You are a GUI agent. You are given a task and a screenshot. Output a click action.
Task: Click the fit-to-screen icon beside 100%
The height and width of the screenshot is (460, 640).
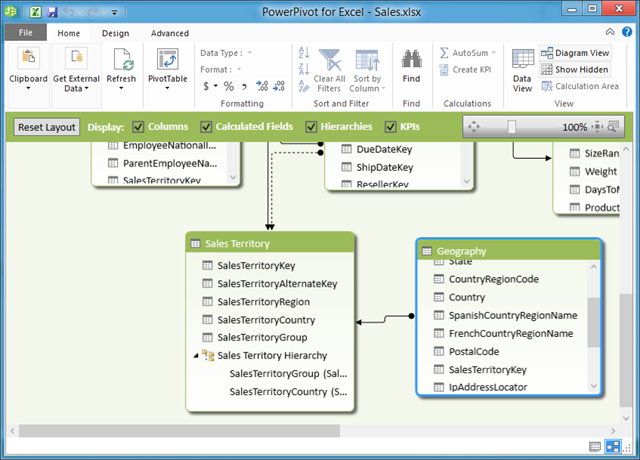pos(597,127)
